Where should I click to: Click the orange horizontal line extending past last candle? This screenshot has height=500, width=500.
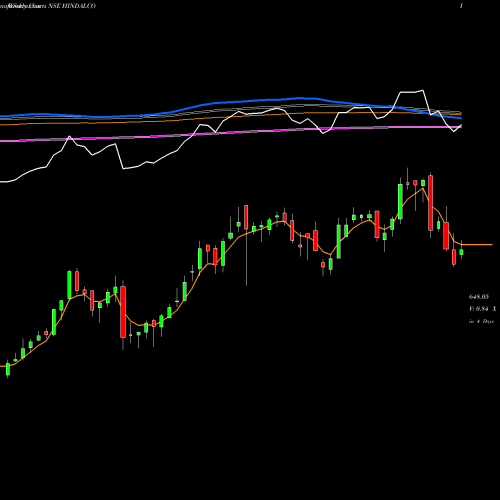pos(477,245)
